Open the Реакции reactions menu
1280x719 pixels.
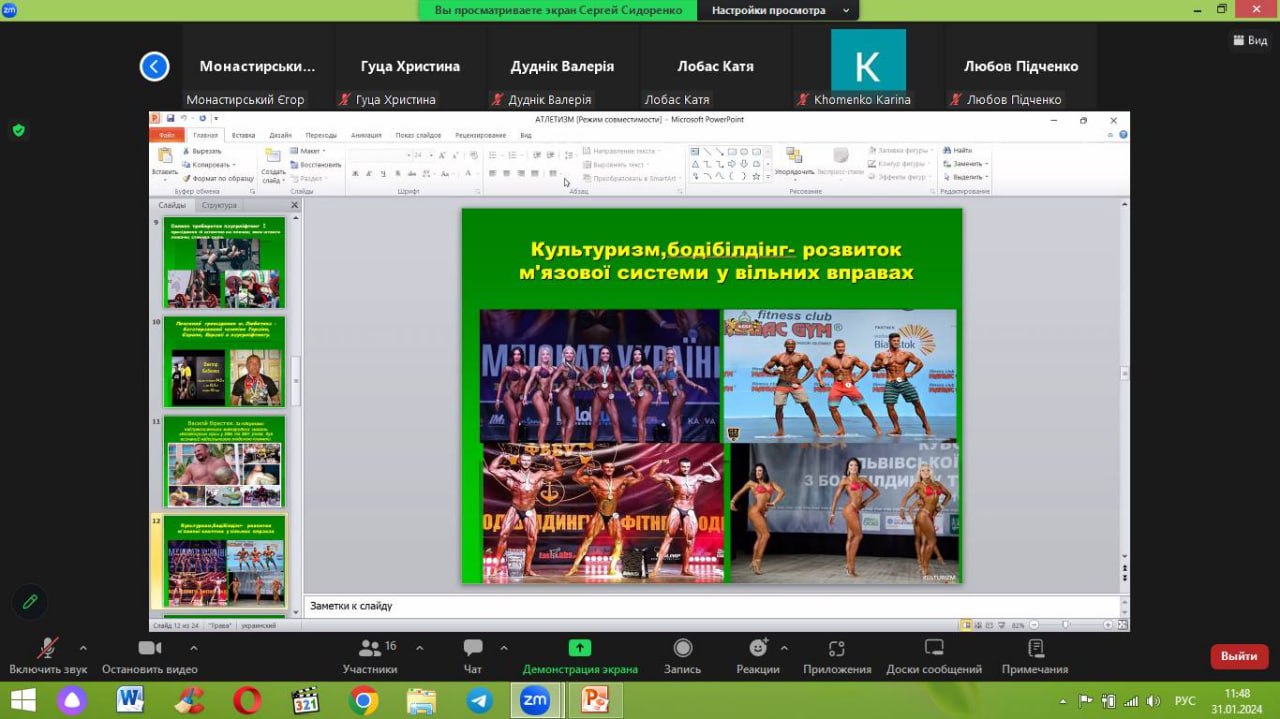758,656
